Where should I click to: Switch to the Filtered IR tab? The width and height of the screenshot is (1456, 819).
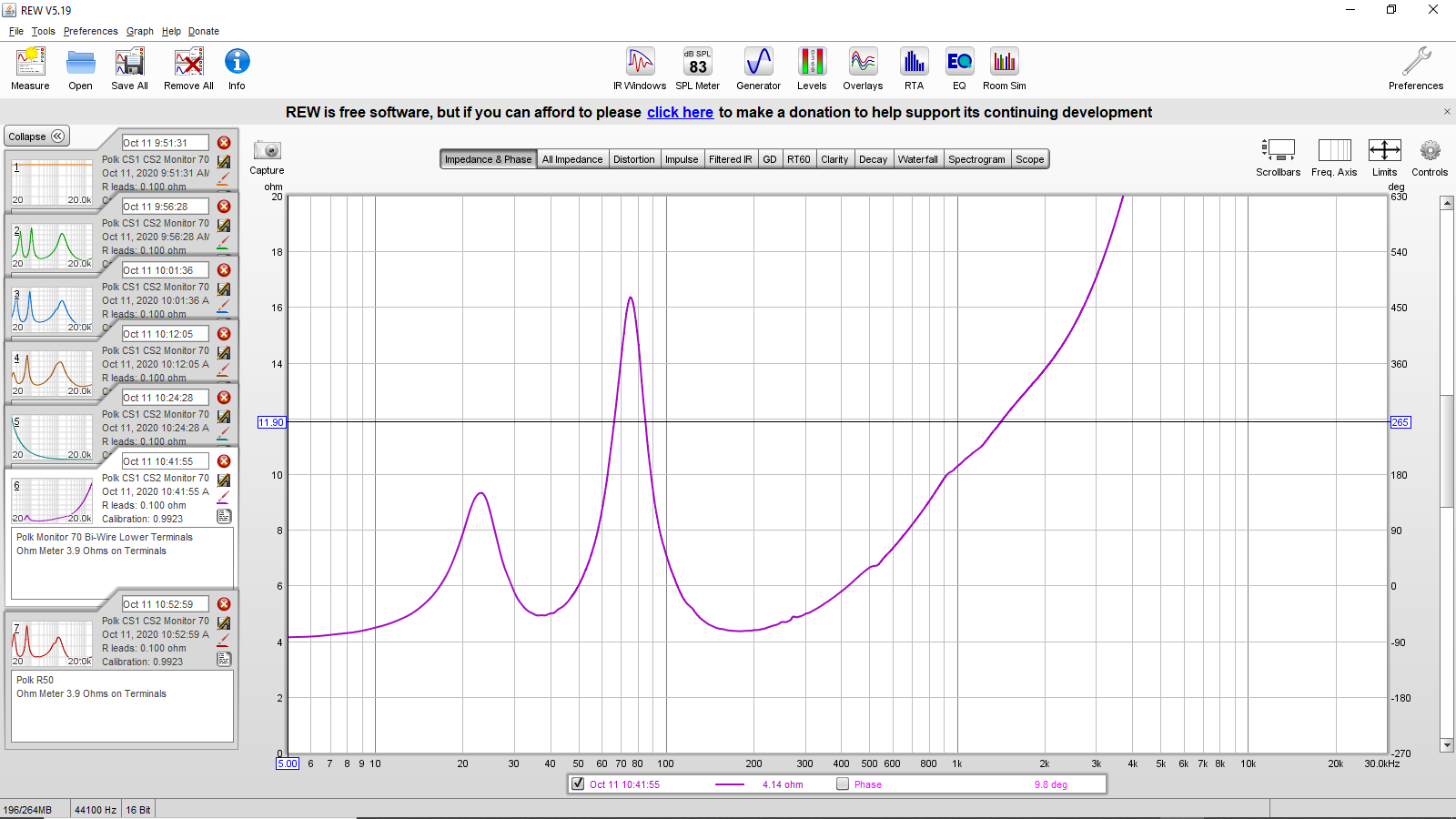730,159
